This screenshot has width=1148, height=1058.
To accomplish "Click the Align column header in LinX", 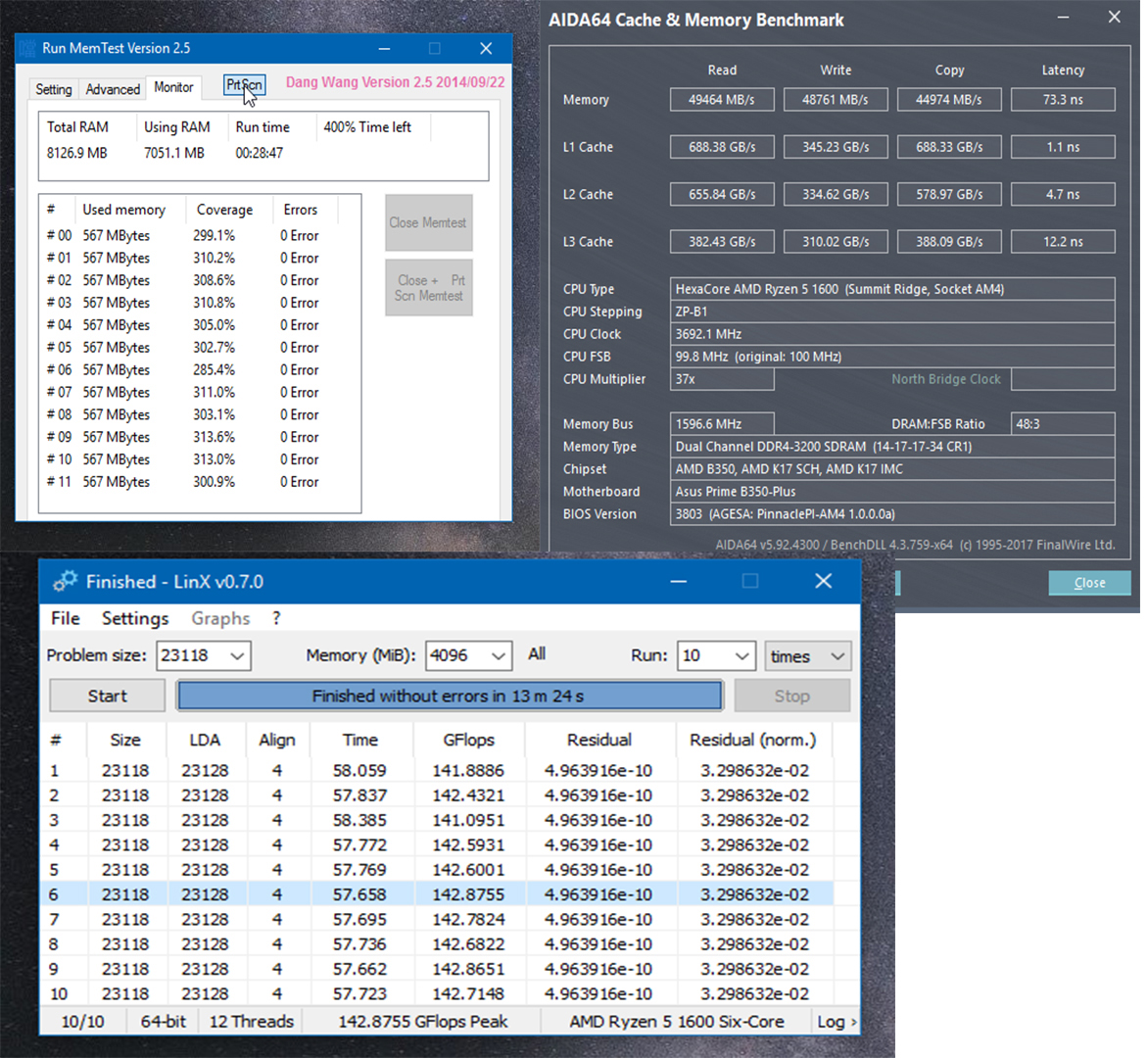I will pyautogui.click(x=277, y=741).
